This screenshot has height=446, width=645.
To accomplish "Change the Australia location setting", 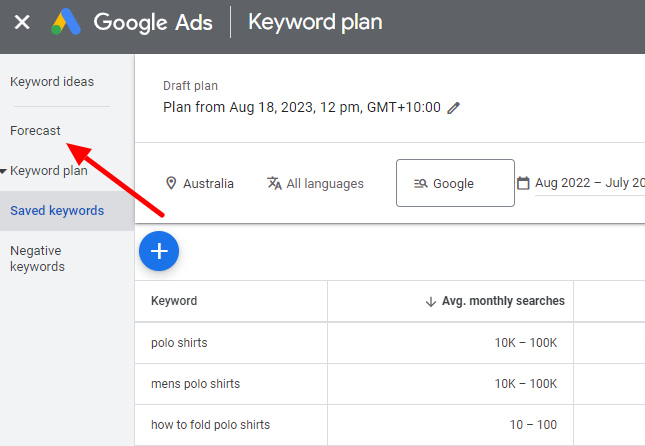I will [208, 184].
